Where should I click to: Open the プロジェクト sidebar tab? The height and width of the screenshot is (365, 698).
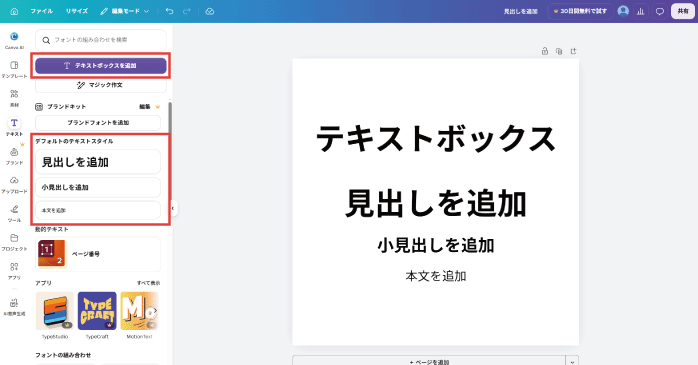point(14,242)
